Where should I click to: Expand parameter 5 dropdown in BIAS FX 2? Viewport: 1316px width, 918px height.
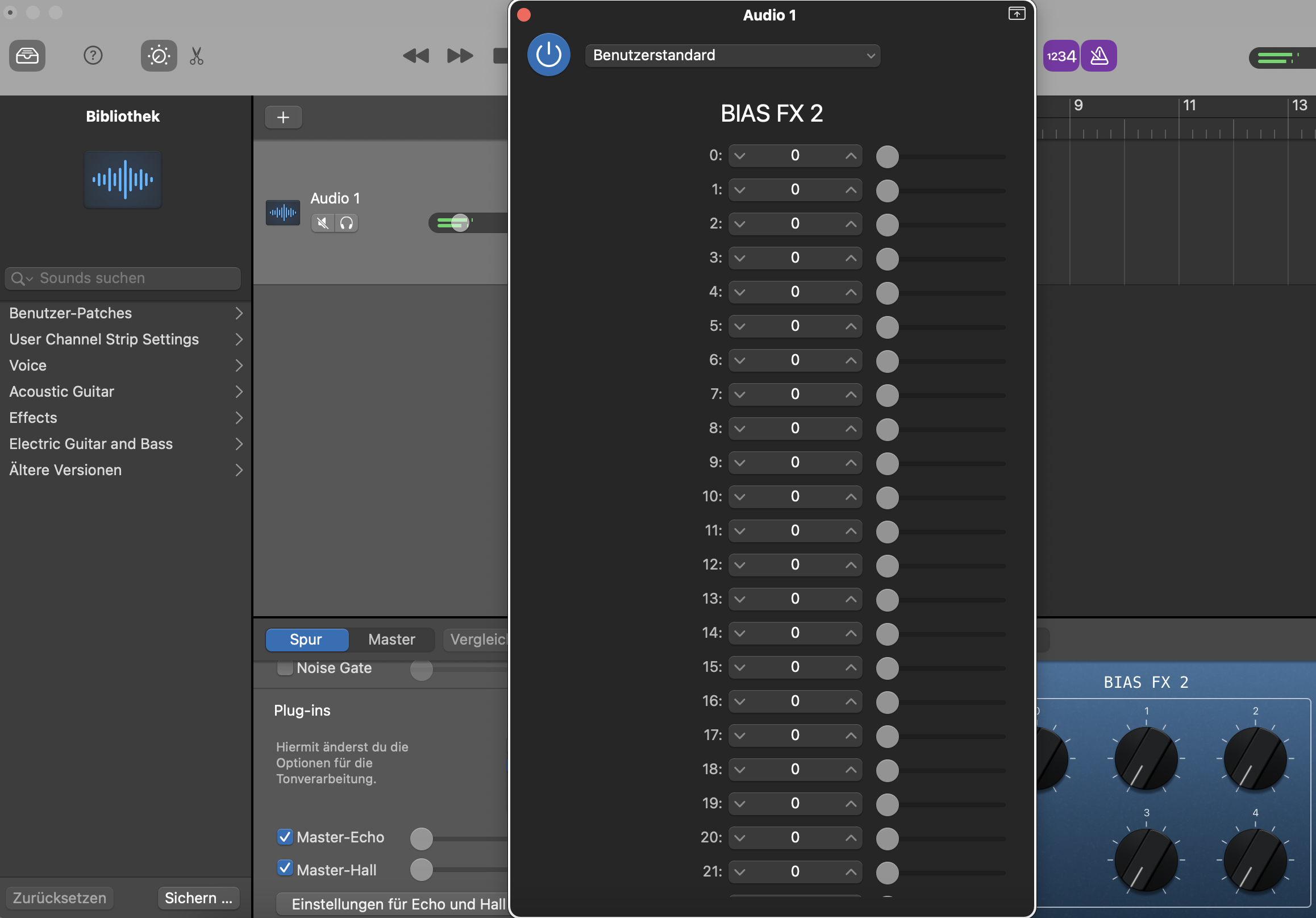click(739, 325)
